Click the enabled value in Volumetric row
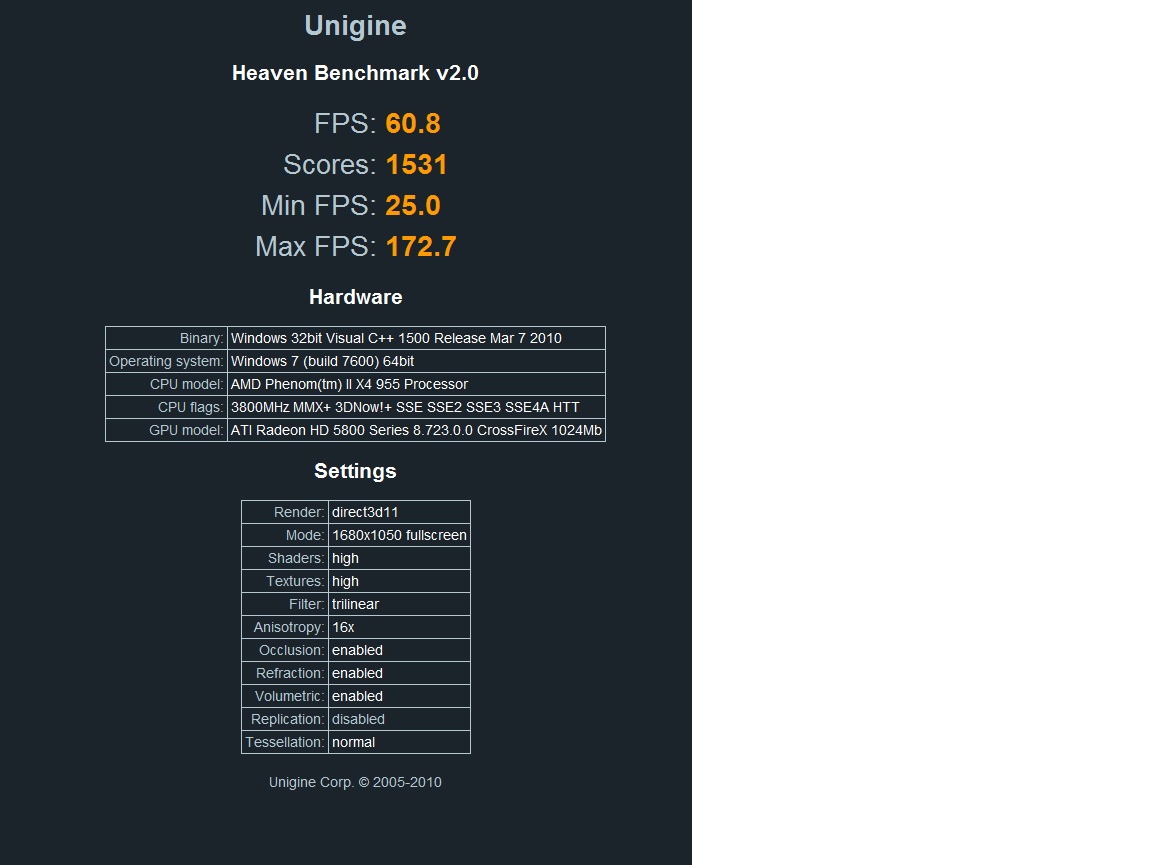 (x=399, y=696)
